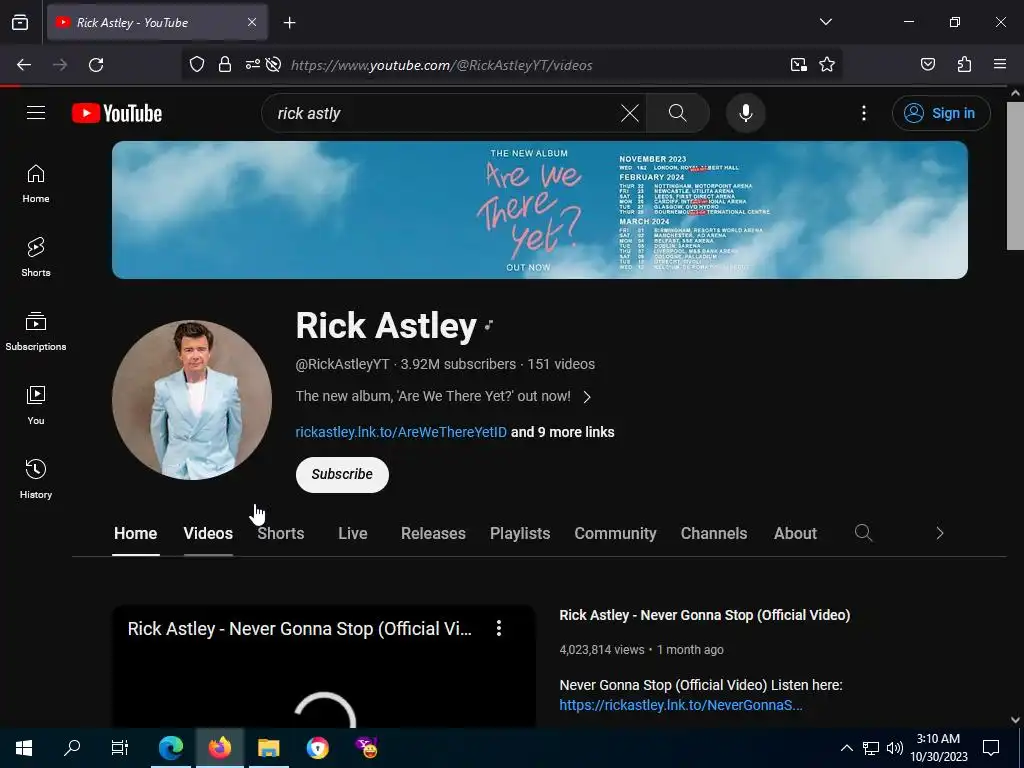Switch to the Playlists tab
Screen dimensions: 1024x768
(x=520, y=533)
